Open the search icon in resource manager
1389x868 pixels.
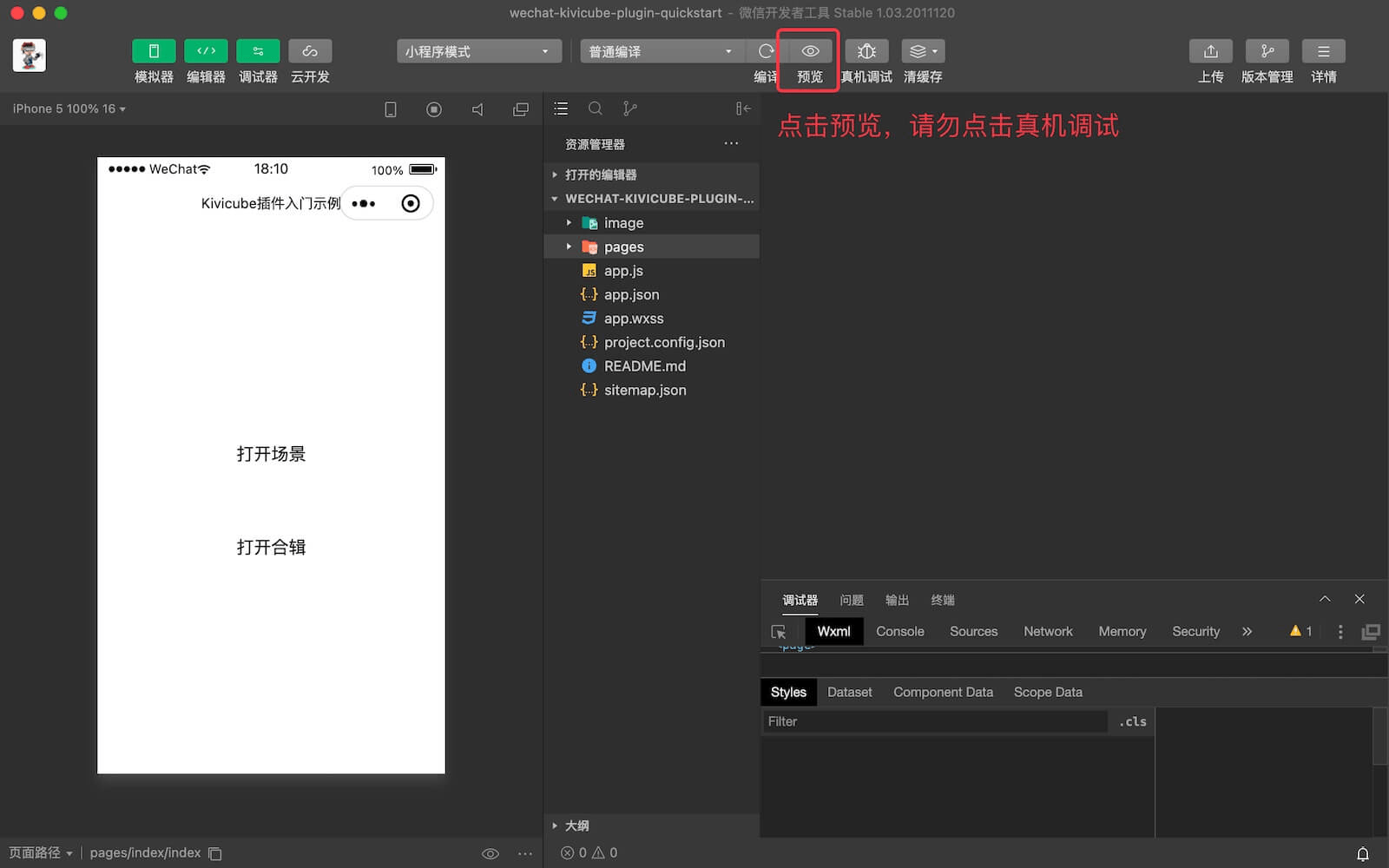[x=596, y=108]
